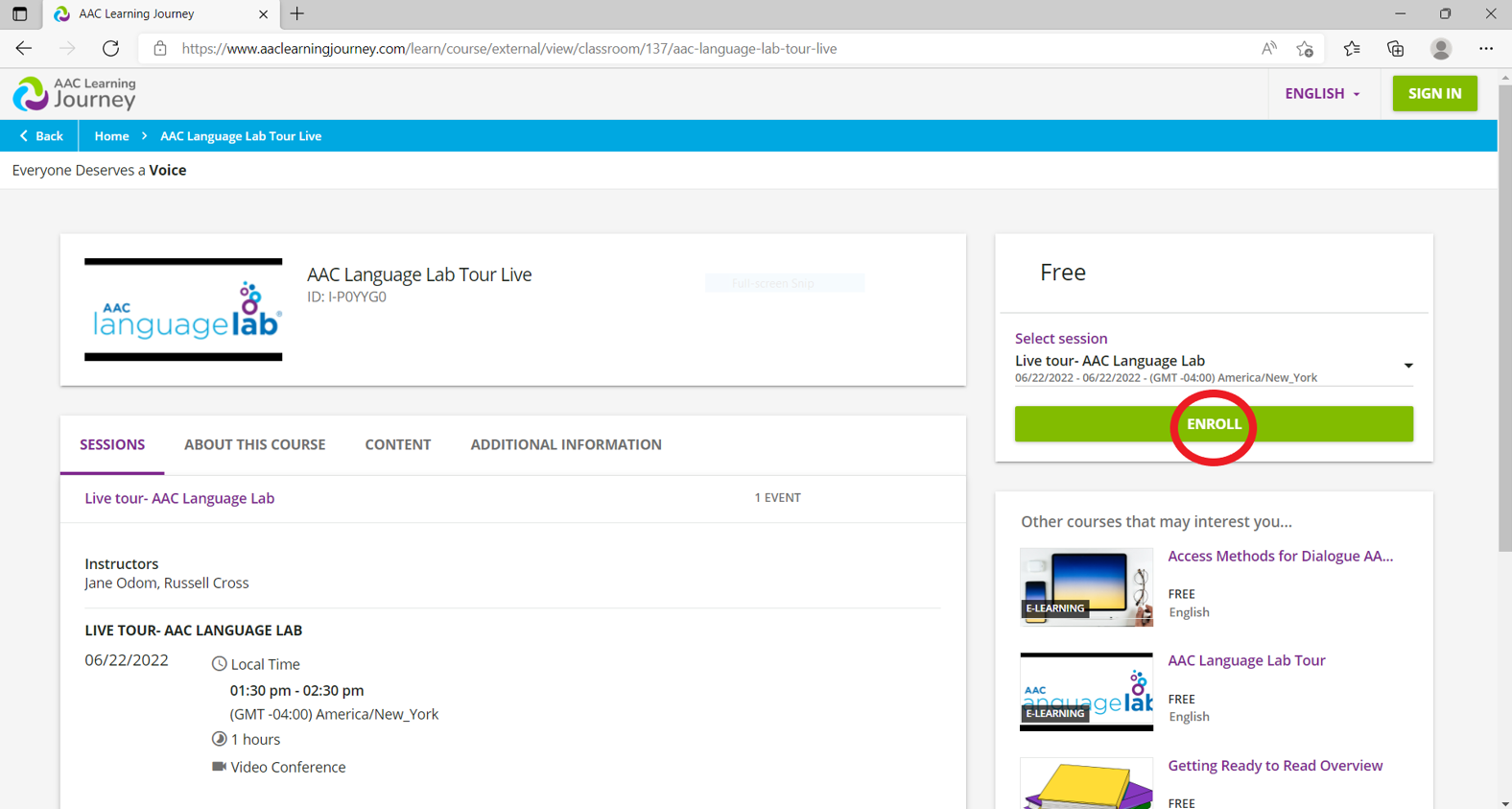Viewport: 1512px width, 809px height.
Task: Click the course ID I-P0YYG0 text
Action: click(x=346, y=297)
